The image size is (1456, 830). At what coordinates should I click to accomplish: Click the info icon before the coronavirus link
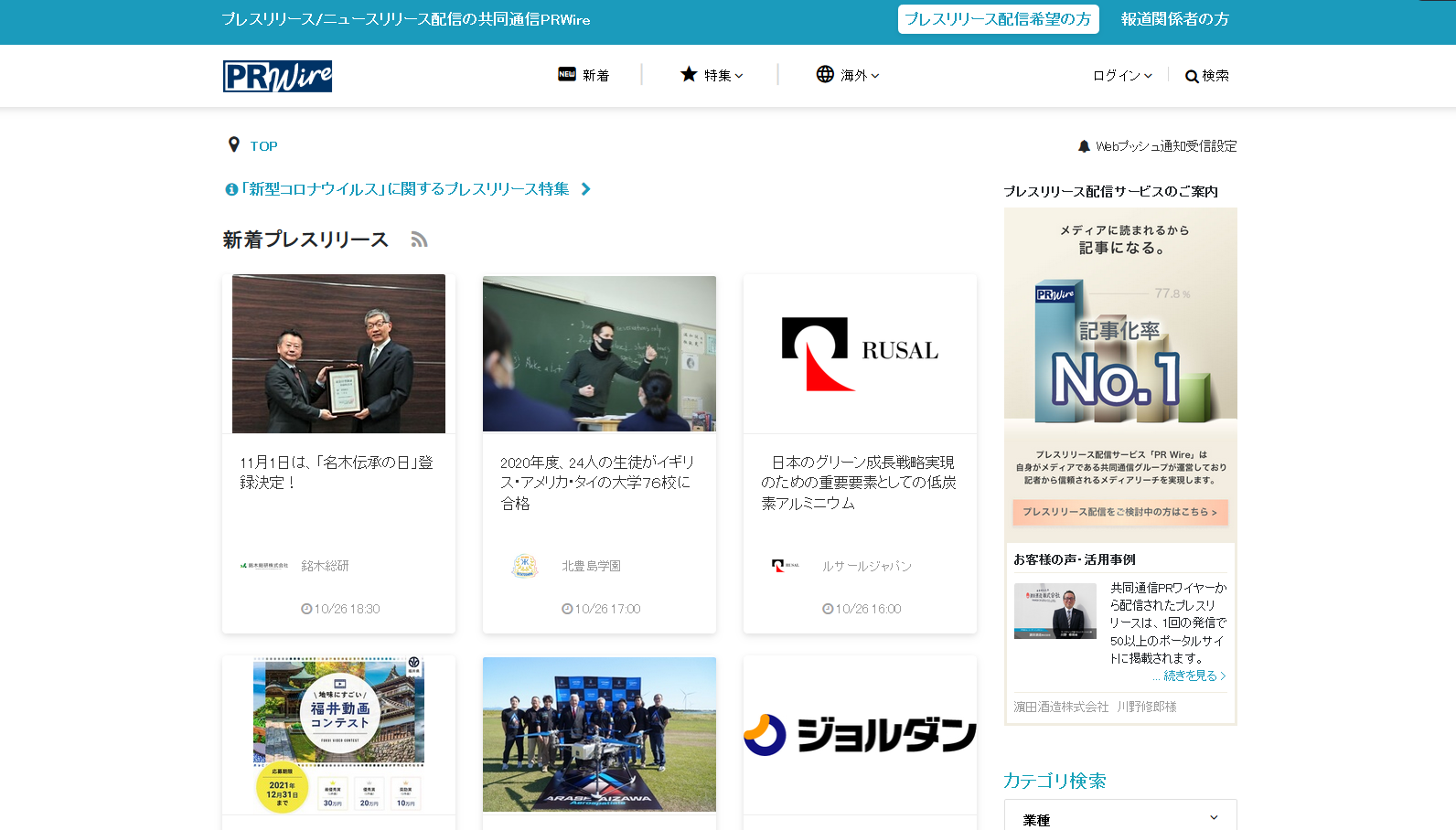coord(231,189)
